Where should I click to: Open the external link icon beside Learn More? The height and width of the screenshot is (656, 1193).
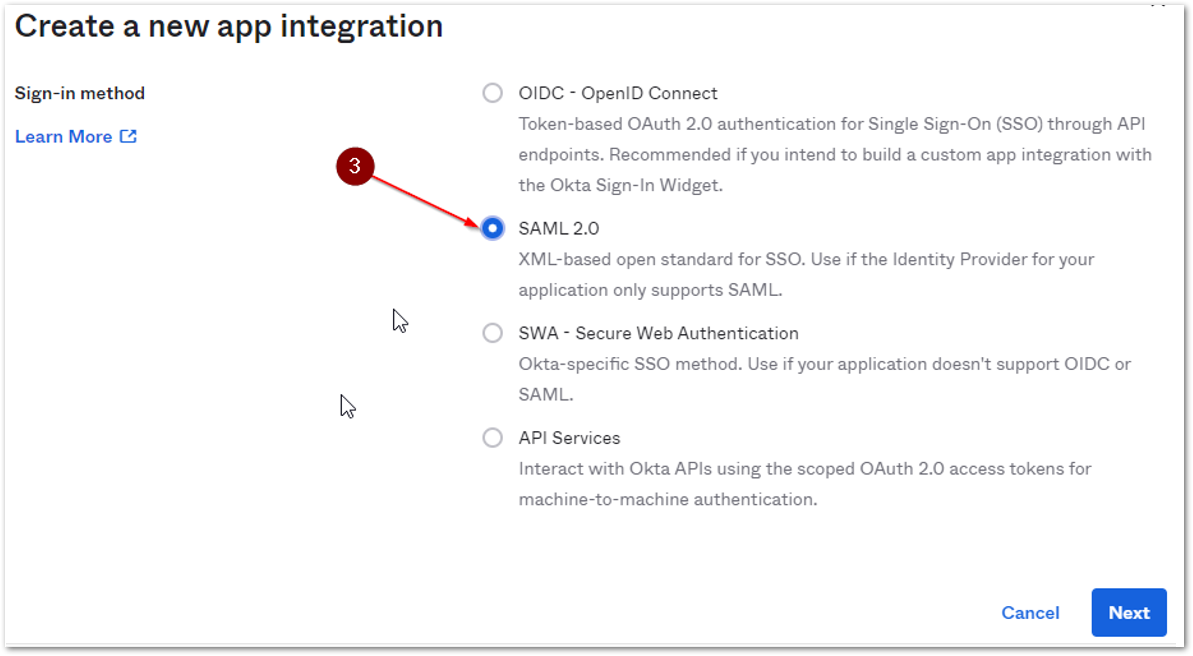[128, 136]
